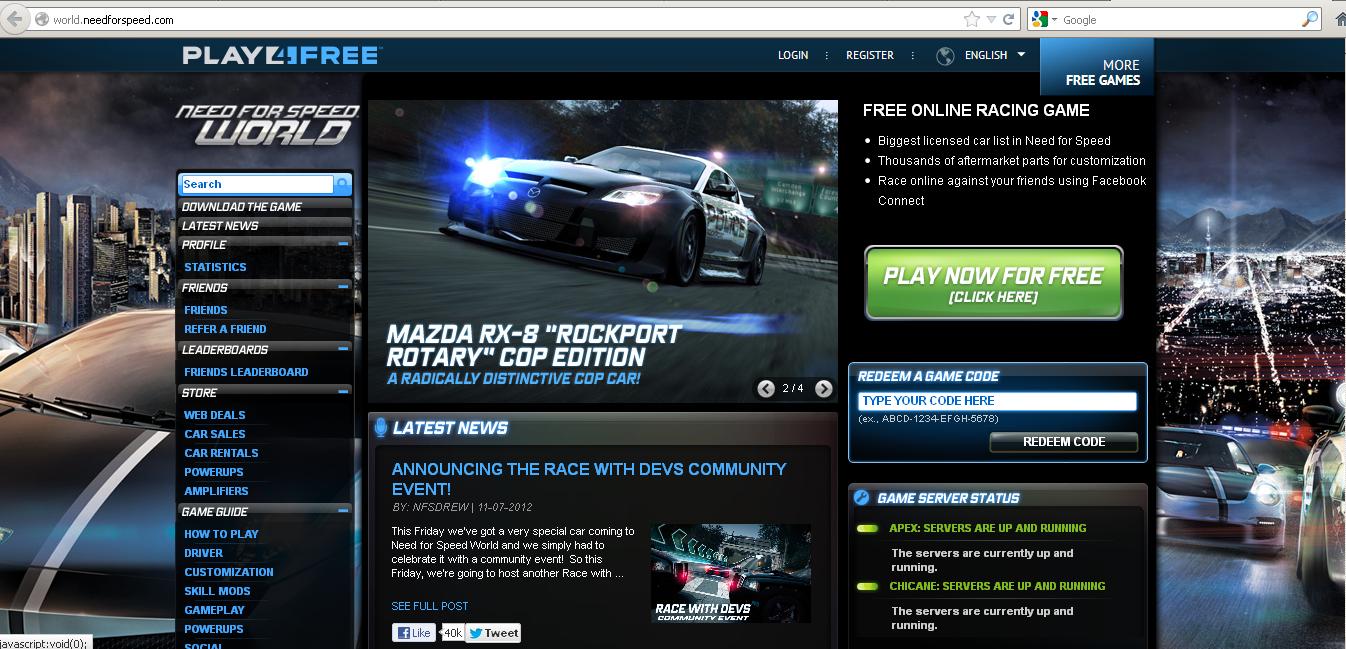Collapse the FRIENDS sidebar section
Viewport: 1346px width, 649px height.
[x=343, y=287]
